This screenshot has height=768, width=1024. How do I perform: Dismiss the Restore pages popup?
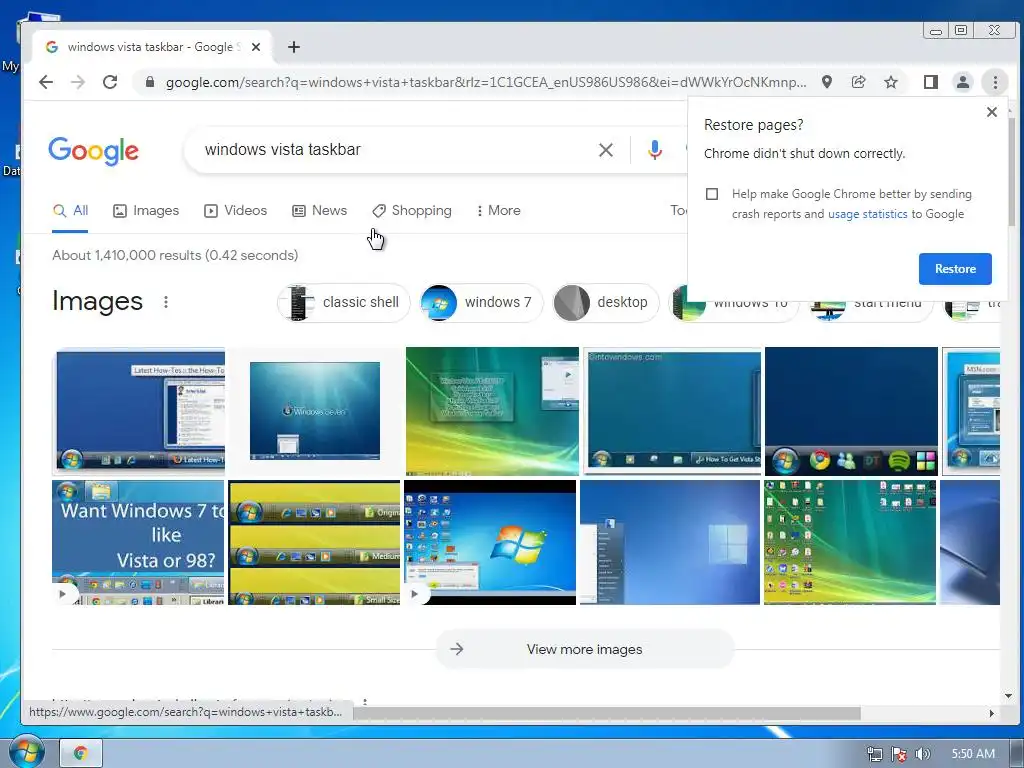point(991,112)
